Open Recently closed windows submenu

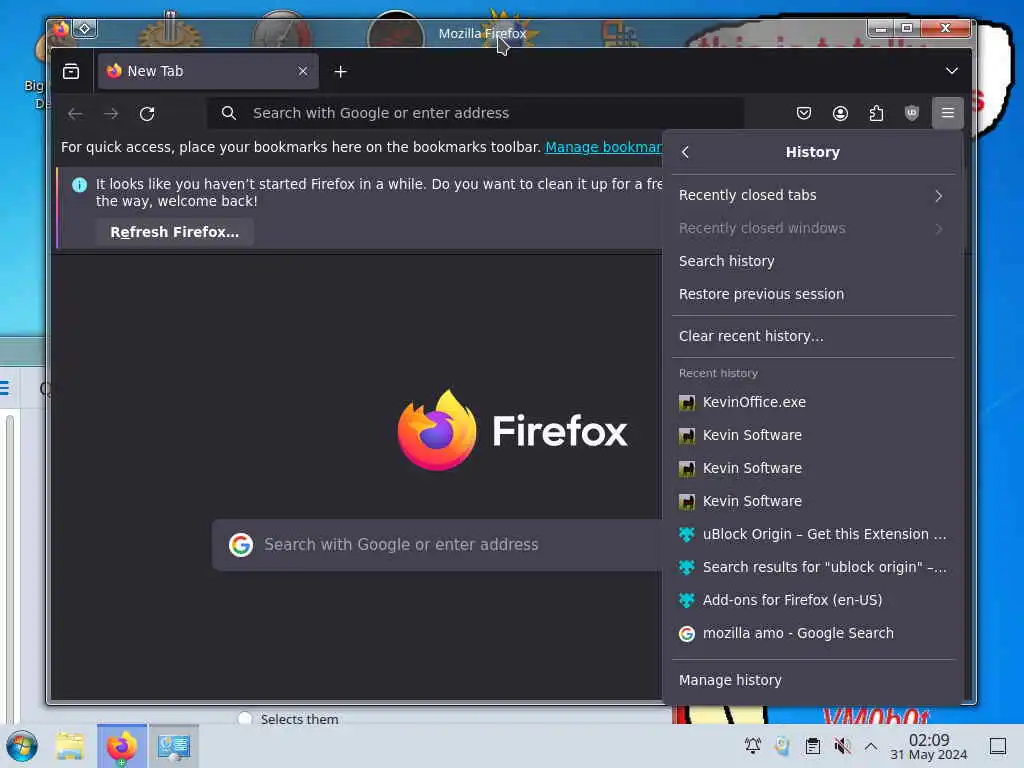coord(812,229)
